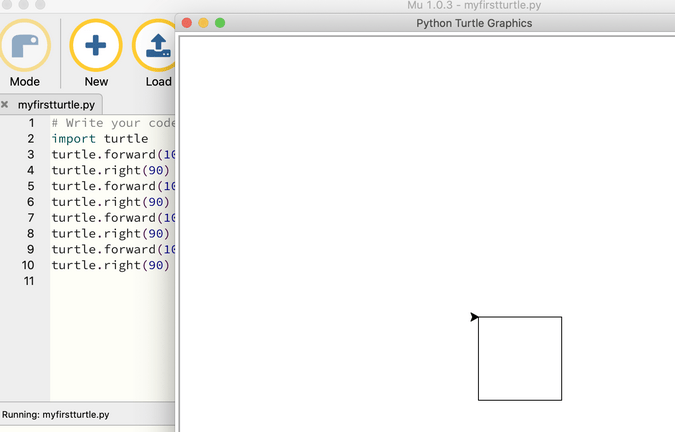Image resolution: width=675 pixels, height=432 pixels.
Task: Close the myfirstturtle.py tab with x
Action: click(x=5, y=104)
